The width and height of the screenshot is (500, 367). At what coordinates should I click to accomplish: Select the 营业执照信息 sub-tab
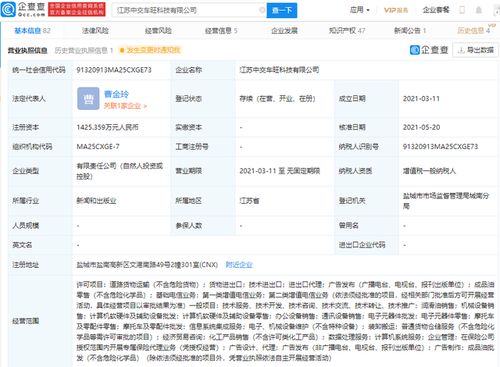click(27, 50)
